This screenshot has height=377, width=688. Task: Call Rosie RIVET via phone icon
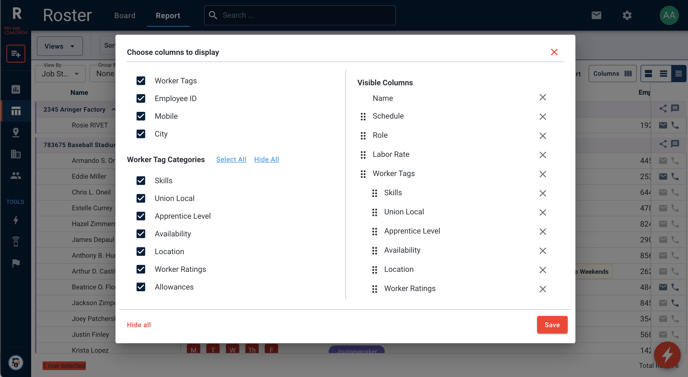click(x=675, y=126)
